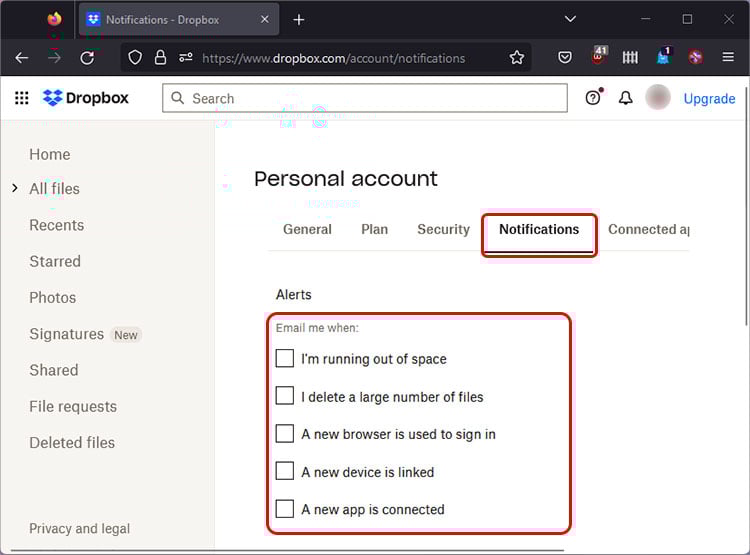Open Signatures in the sidebar
The height and width of the screenshot is (555, 750).
[66, 333]
